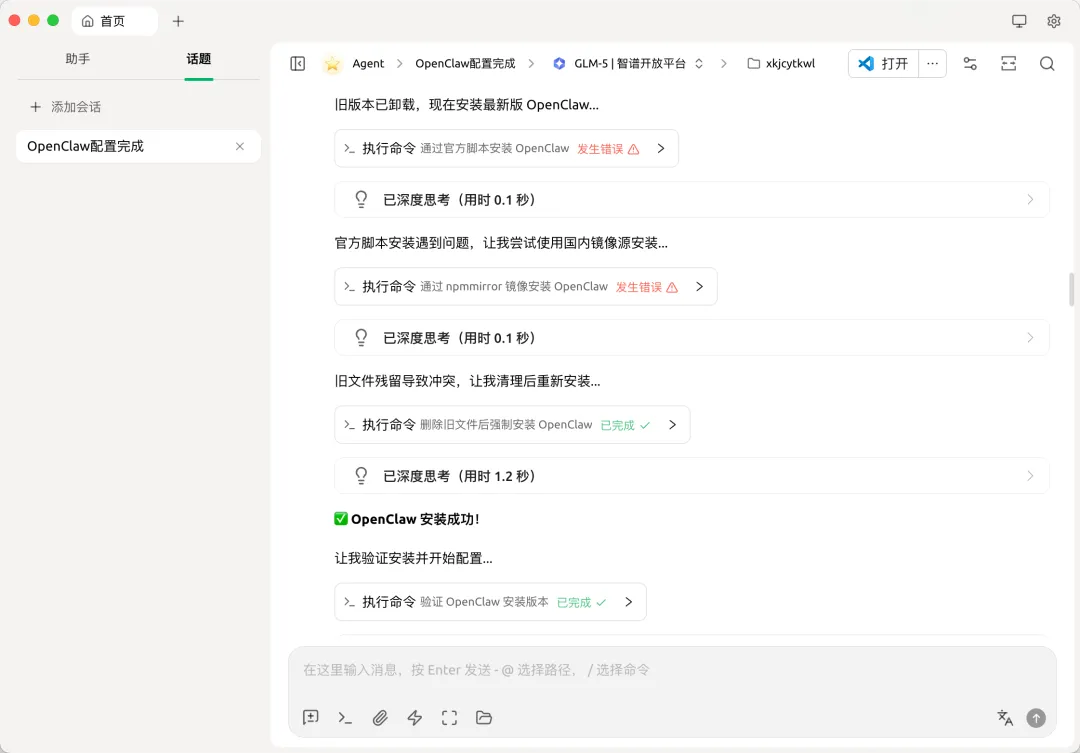Open quick phrases lightning icon

(415, 718)
